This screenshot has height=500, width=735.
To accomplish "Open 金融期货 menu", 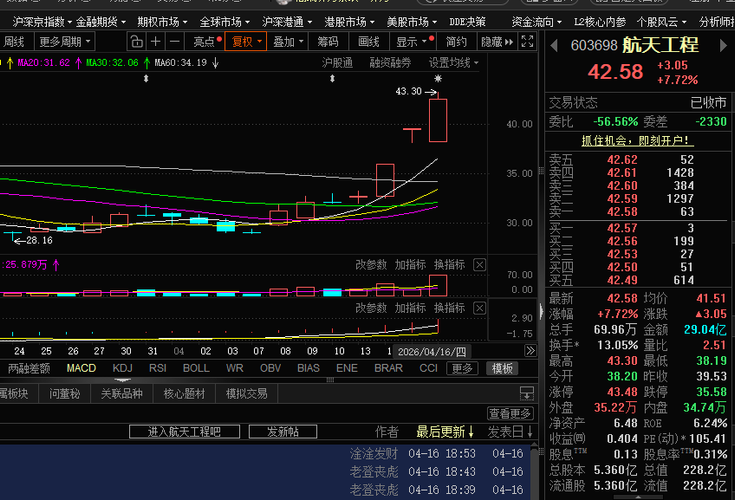I will 101,22.
